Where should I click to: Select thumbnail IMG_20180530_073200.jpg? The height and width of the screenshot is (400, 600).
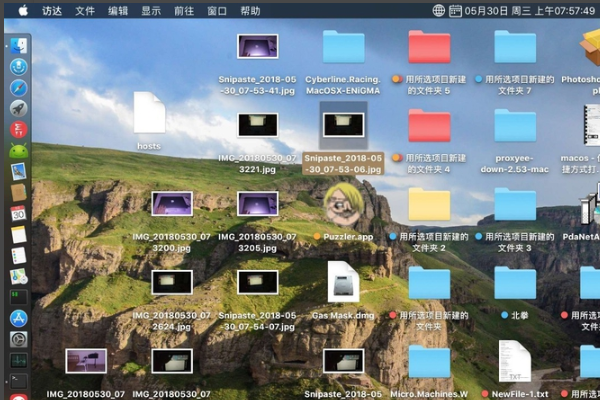[172, 204]
